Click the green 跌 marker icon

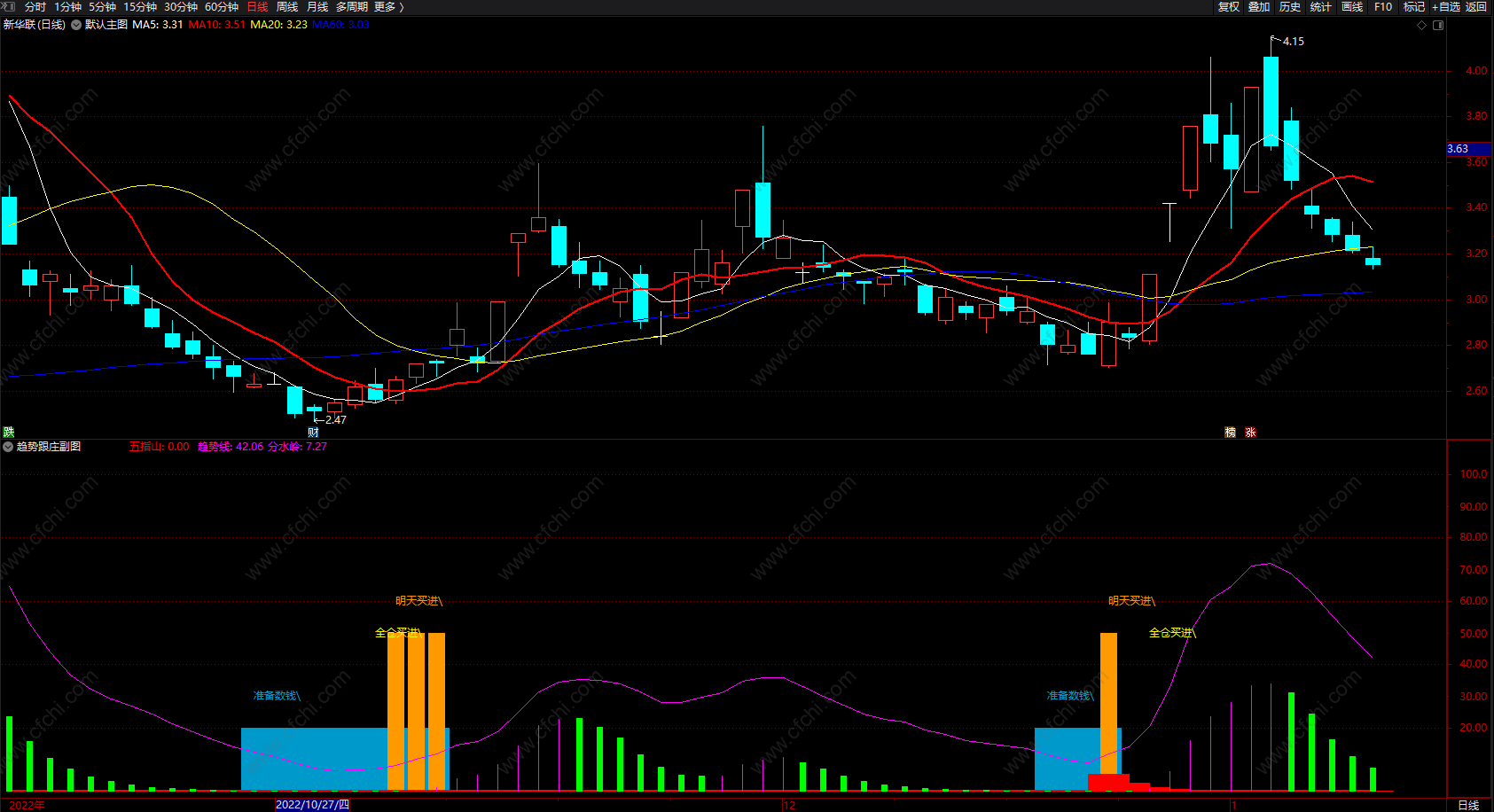point(9,432)
